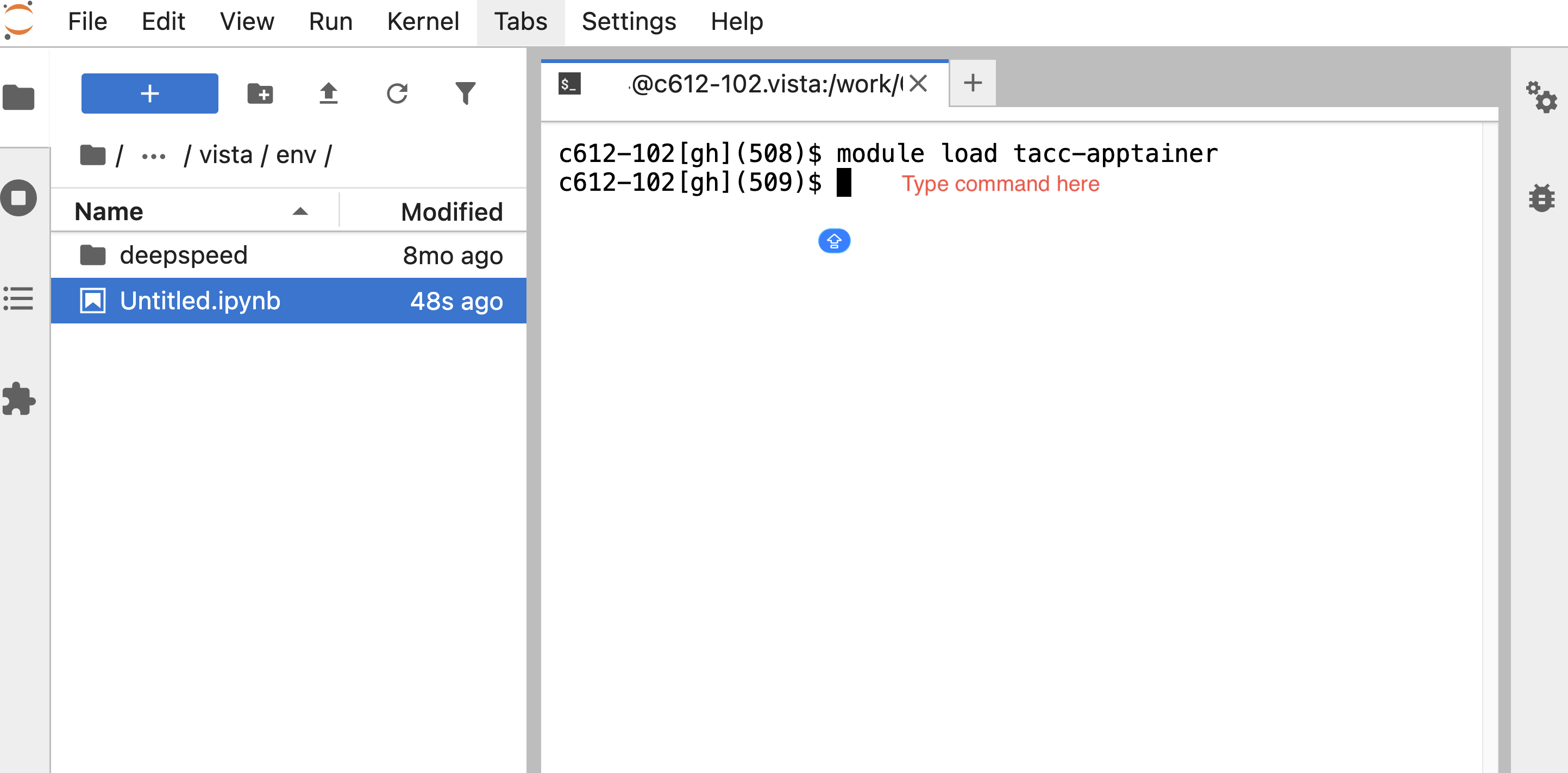
Task: Open a new launcher with blue plus
Action: point(149,93)
